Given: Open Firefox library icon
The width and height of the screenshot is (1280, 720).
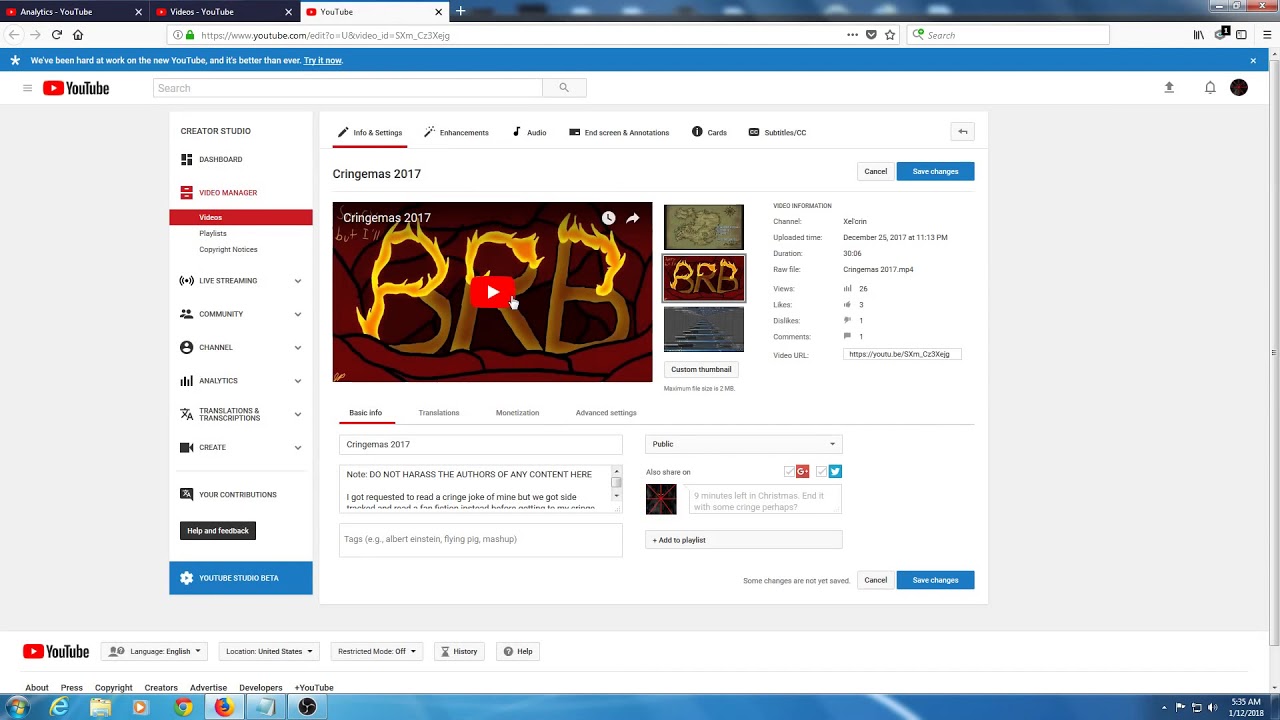Looking at the screenshot, I should click(x=1199, y=35).
